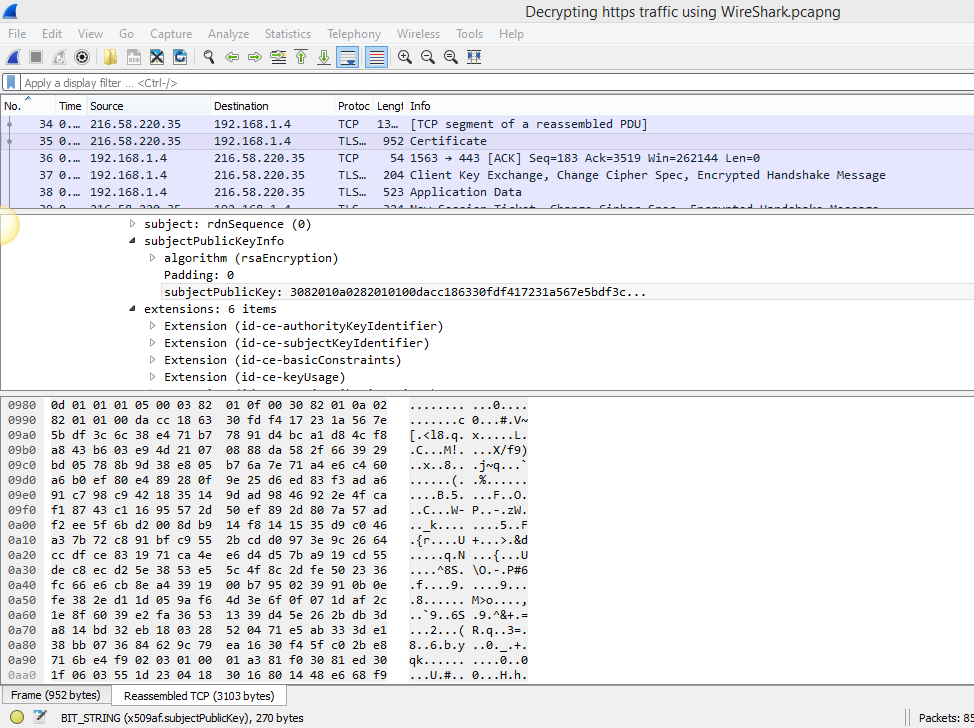Open the Statistics menu
The width and height of the screenshot is (974, 728).
click(x=288, y=34)
